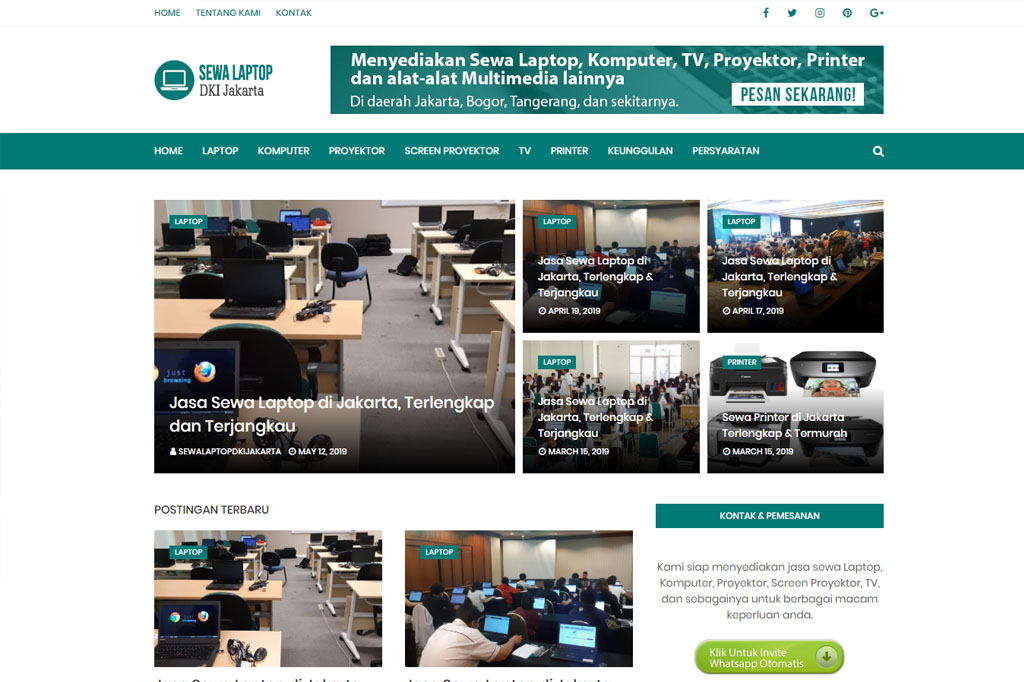
Task: Click LAPTOP tag on large featured image
Action: point(188,221)
